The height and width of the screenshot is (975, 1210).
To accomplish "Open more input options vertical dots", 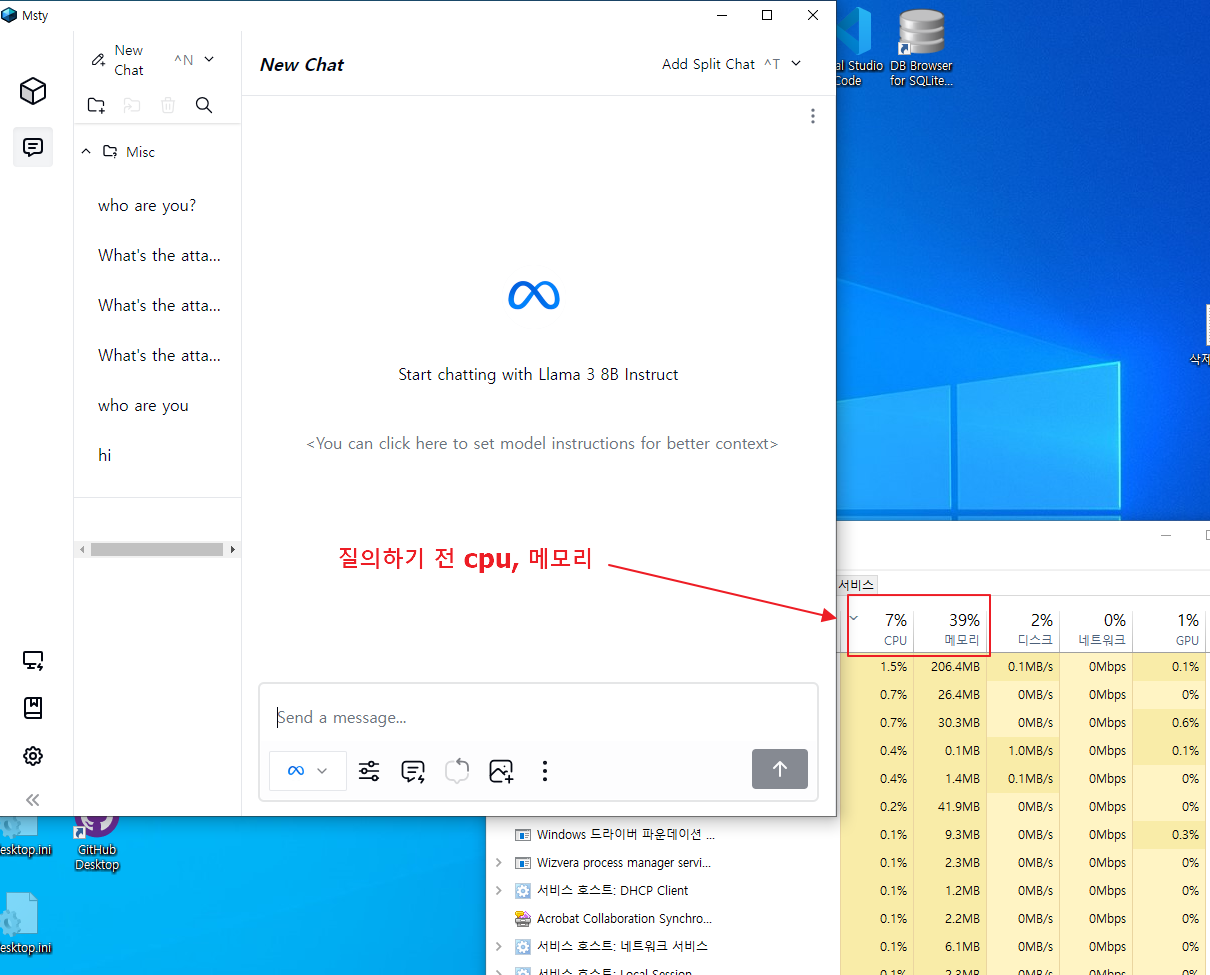I will (x=545, y=771).
